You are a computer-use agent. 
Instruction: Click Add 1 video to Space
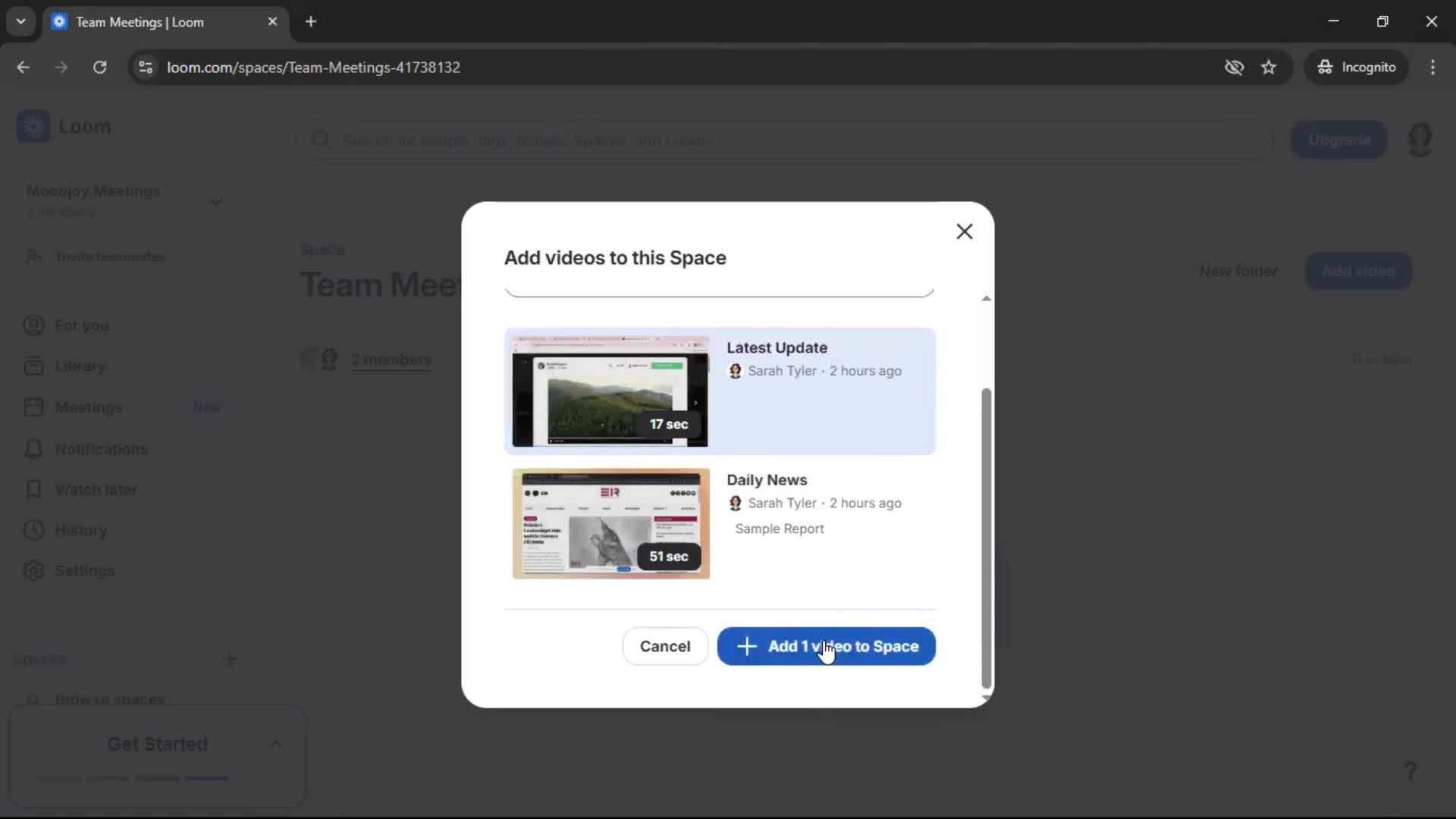pyautogui.click(x=826, y=646)
